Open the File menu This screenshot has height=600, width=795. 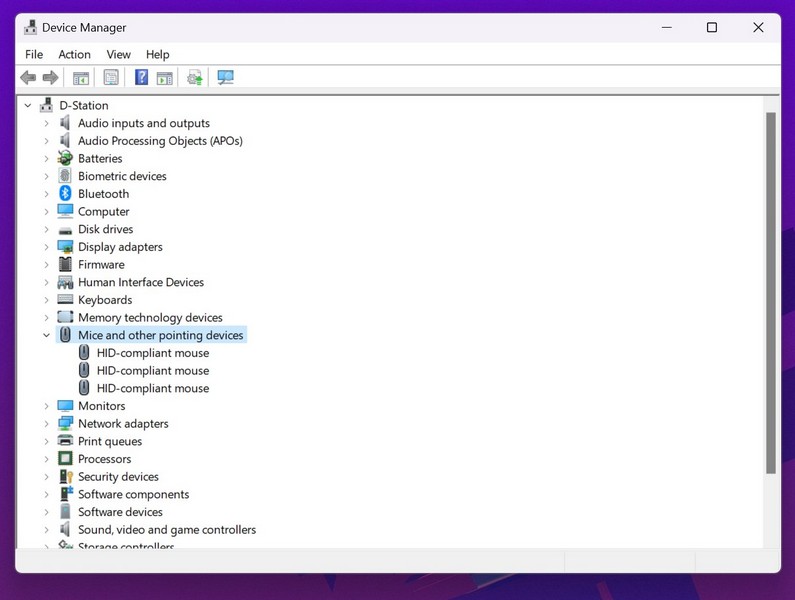(x=34, y=55)
